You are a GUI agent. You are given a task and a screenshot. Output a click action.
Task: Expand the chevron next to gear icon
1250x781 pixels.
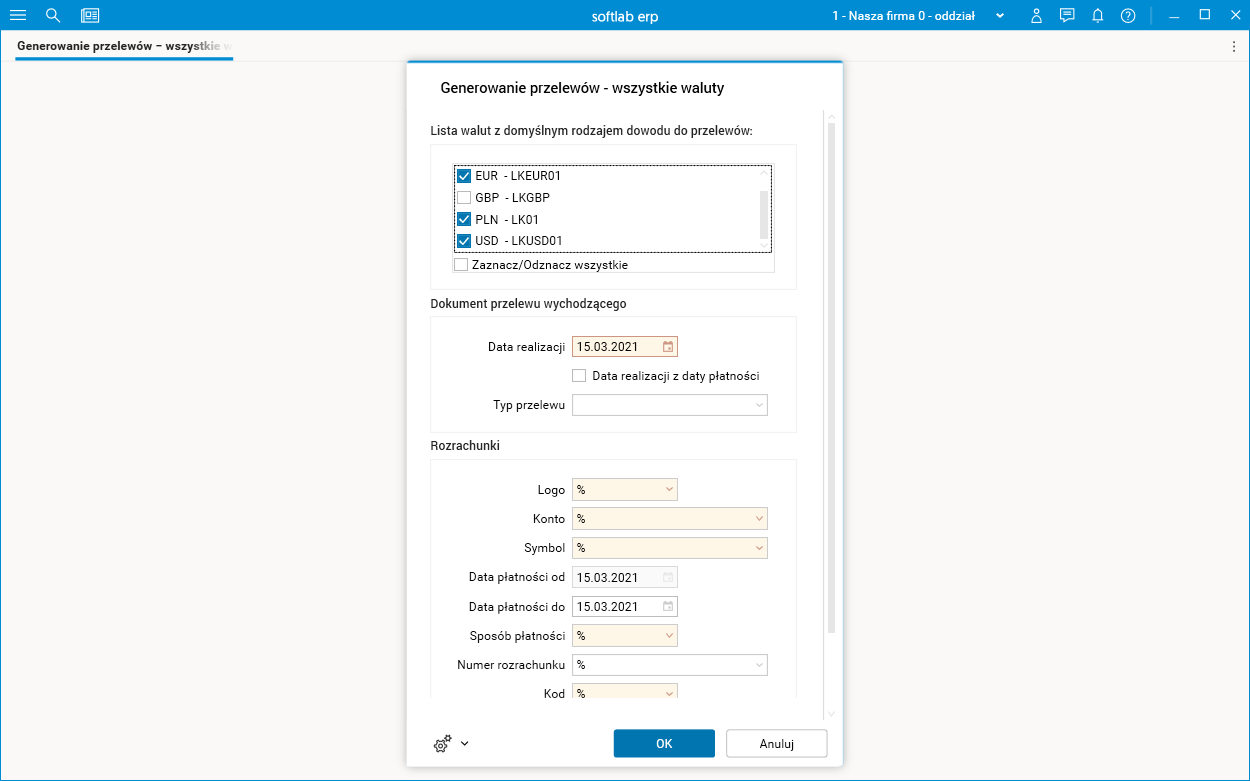465,743
